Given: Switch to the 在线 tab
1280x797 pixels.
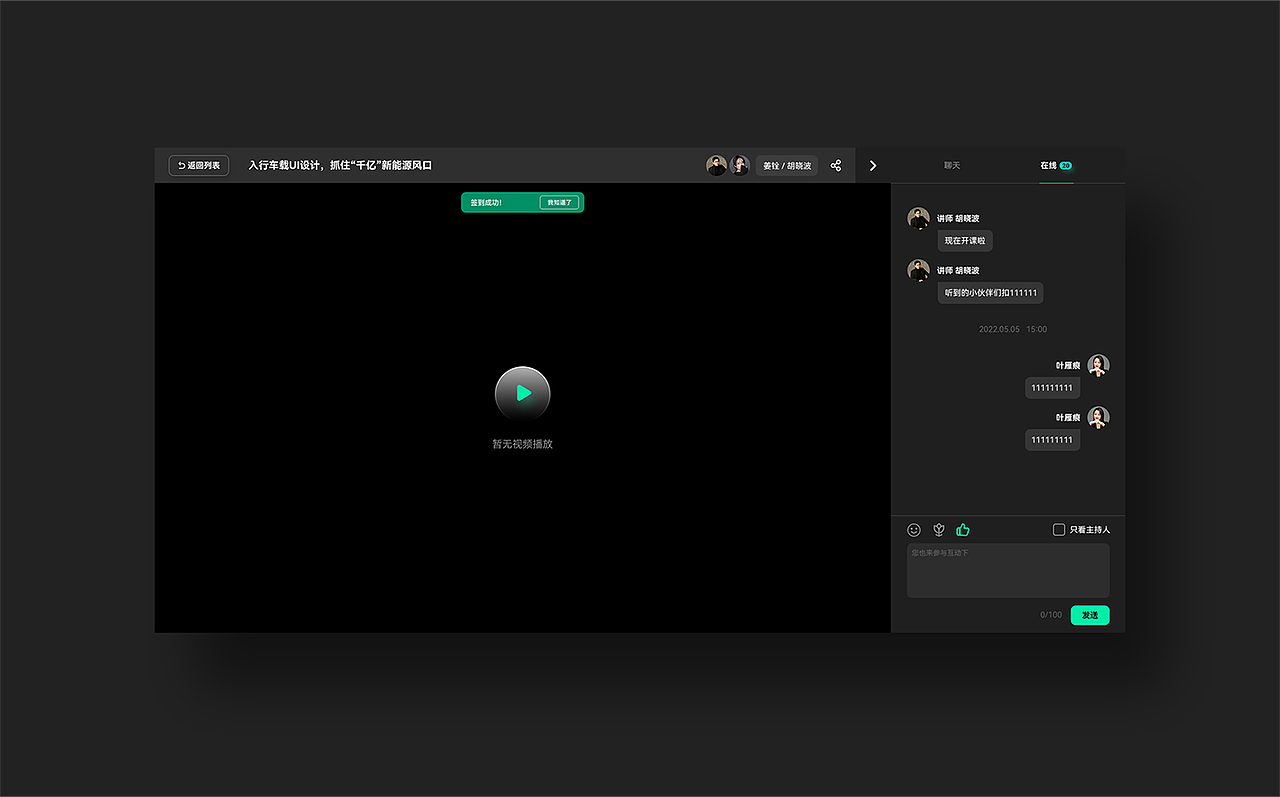Looking at the screenshot, I should (x=1056, y=165).
